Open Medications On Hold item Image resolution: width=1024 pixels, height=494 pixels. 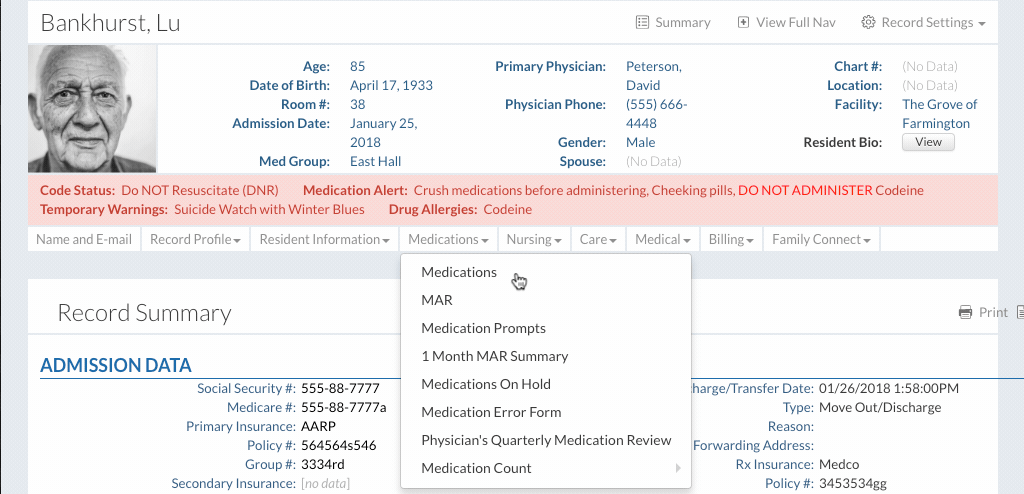pyautogui.click(x=486, y=384)
